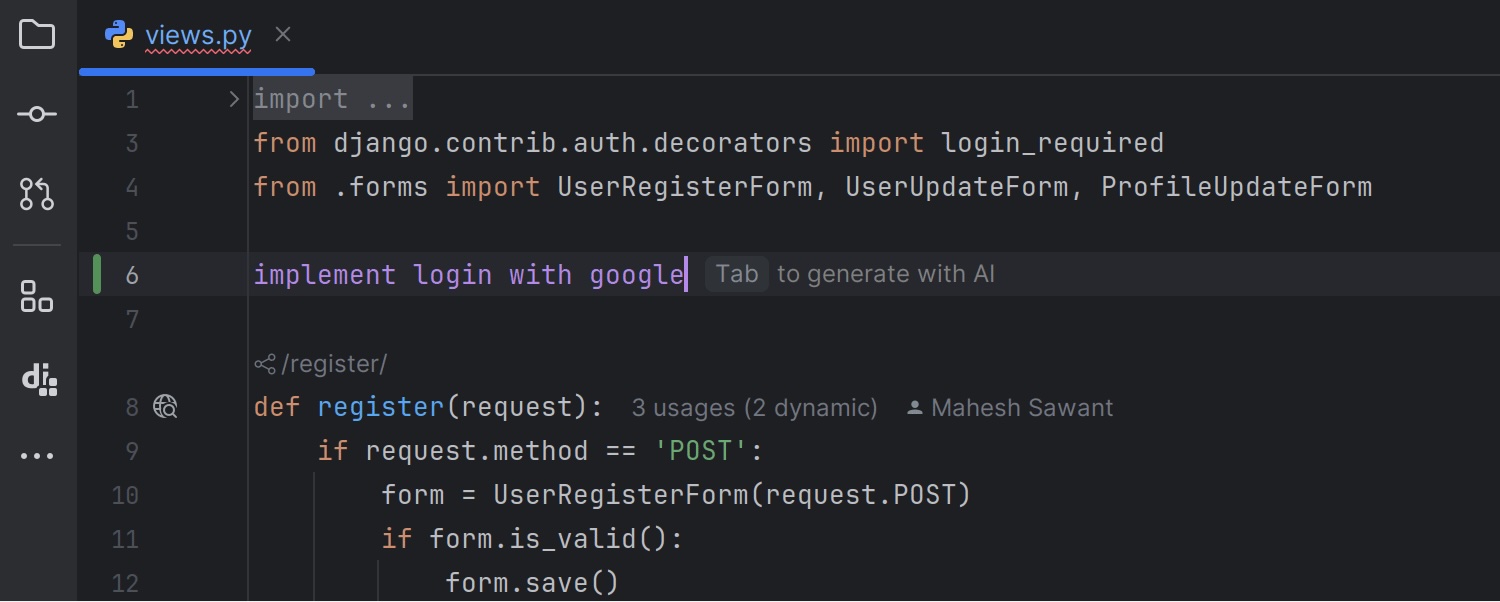Close the views.py tab
This screenshot has width=1500, height=602.
coord(281,33)
